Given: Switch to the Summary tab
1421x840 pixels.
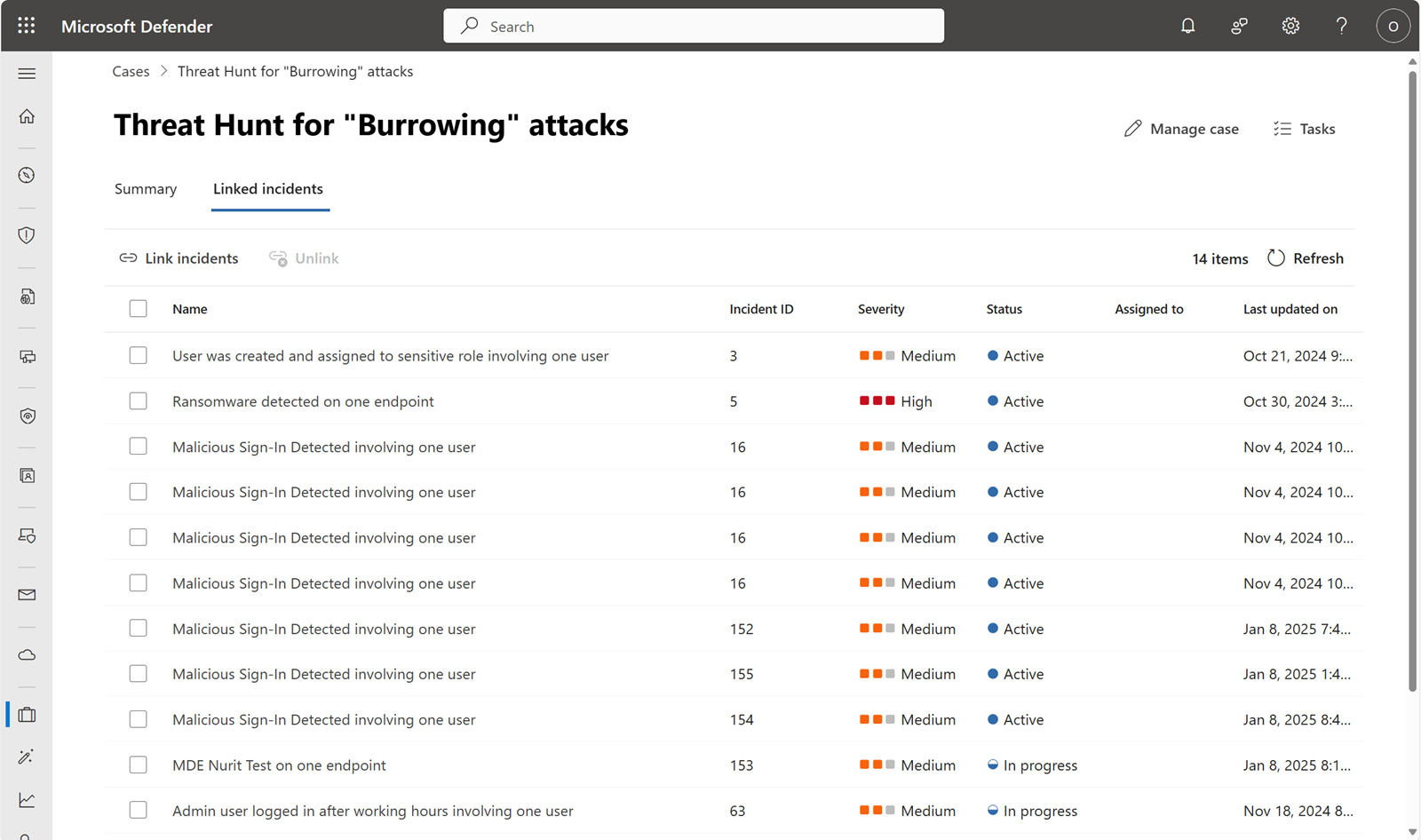Looking at the screenshot, I should click(x=145, y=189).
